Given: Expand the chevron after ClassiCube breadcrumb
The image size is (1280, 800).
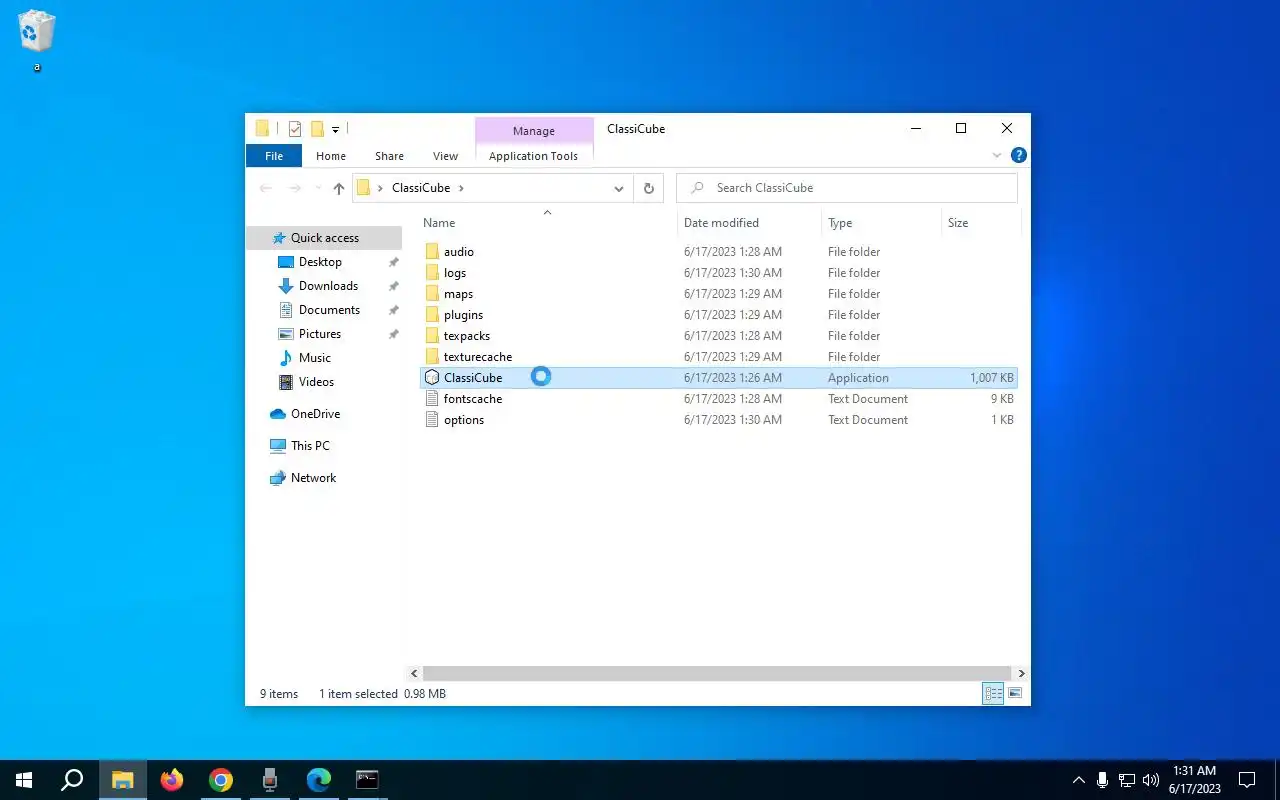Looking at the screenshot, I should click(461, 188).
